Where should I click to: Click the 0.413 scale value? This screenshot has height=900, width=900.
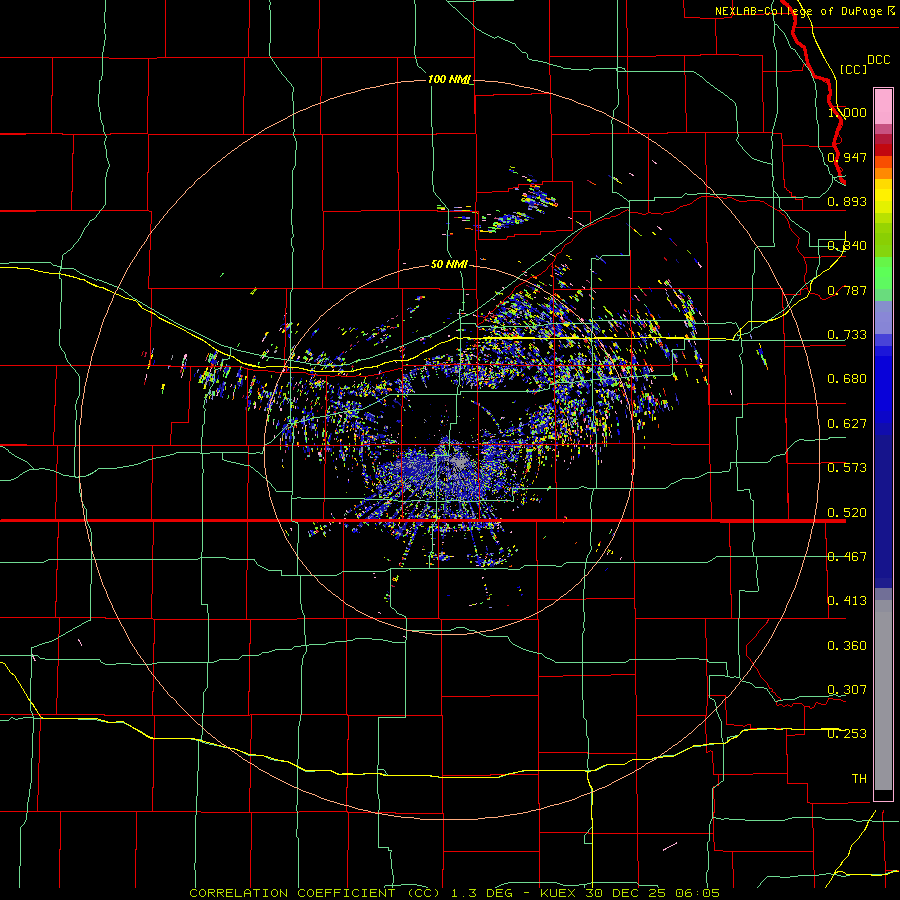click(847, 601)
